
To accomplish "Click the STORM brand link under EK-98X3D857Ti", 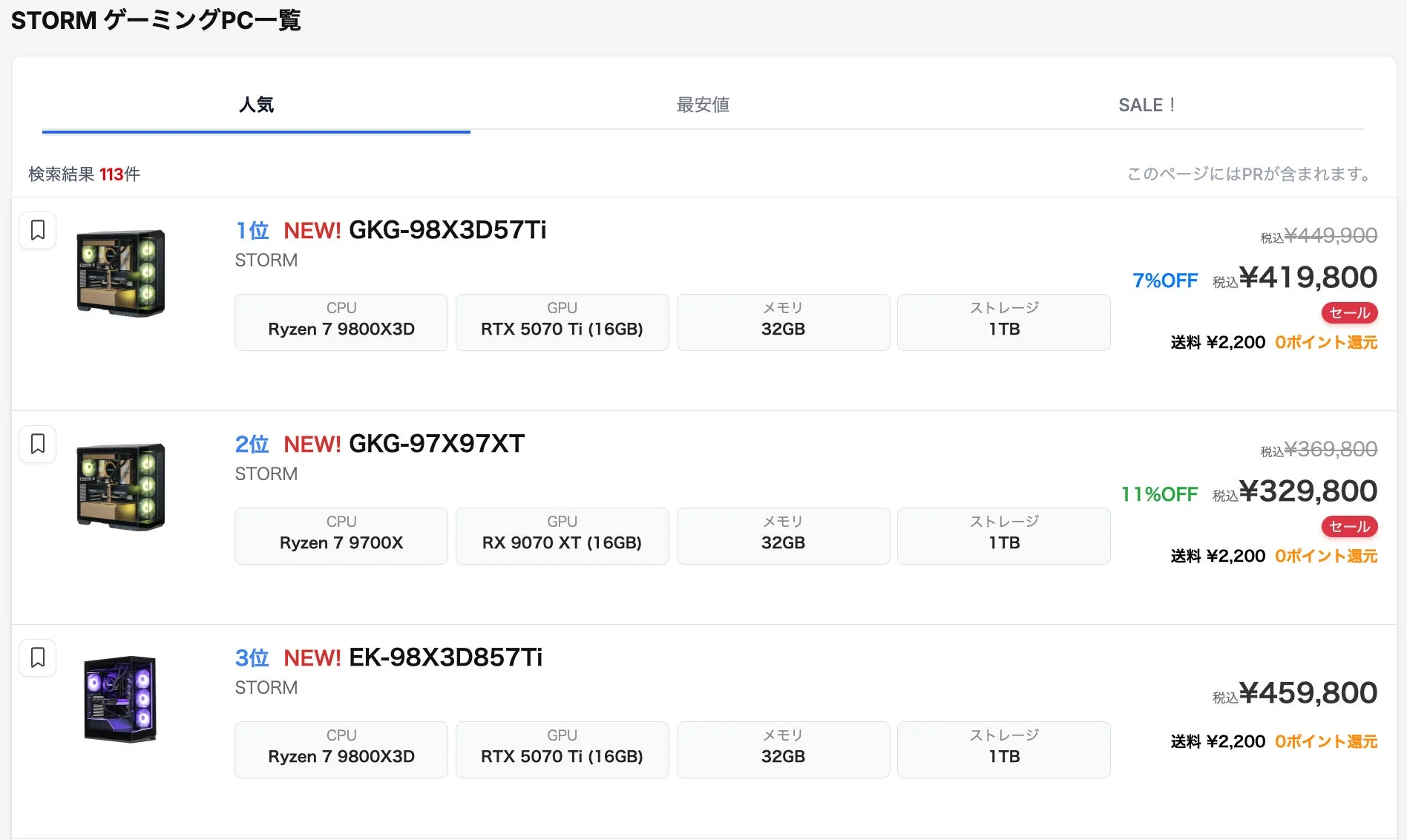I will coord(266,688).
